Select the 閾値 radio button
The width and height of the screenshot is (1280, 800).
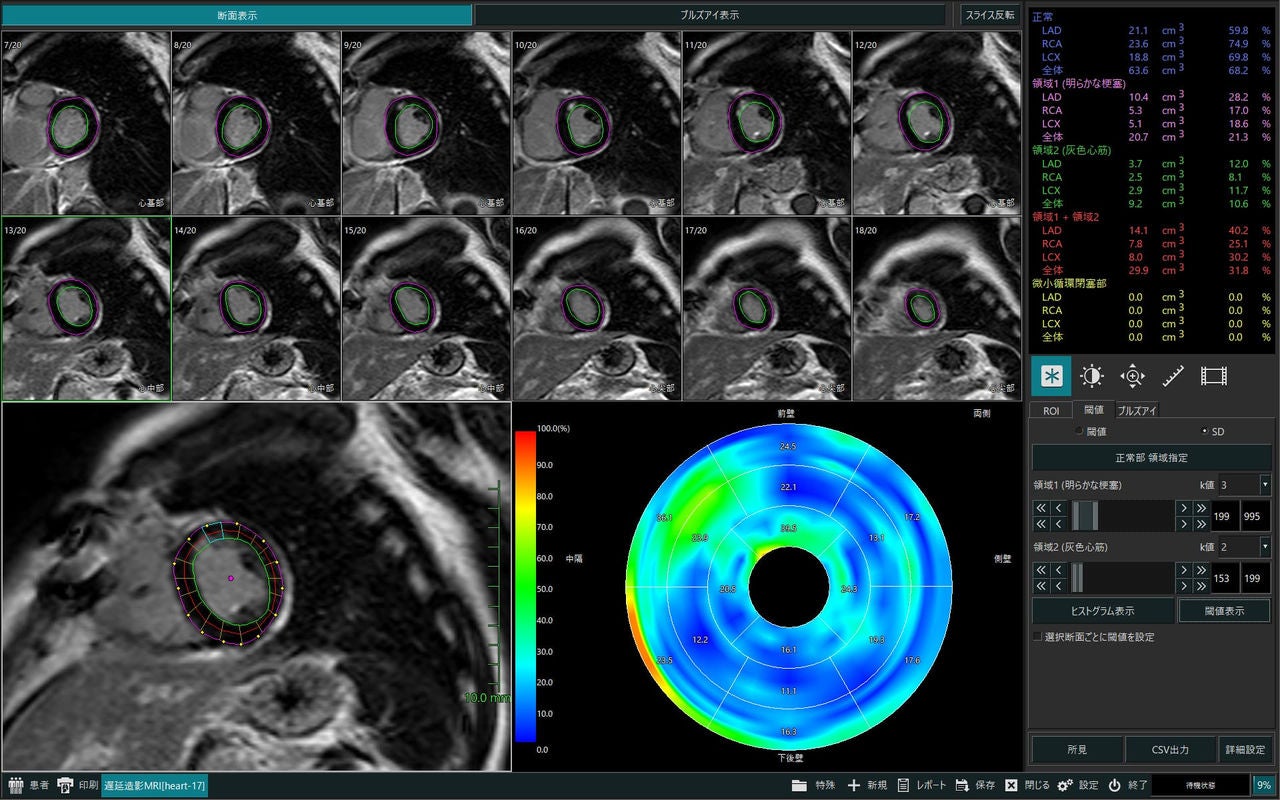coord(1079,431)
